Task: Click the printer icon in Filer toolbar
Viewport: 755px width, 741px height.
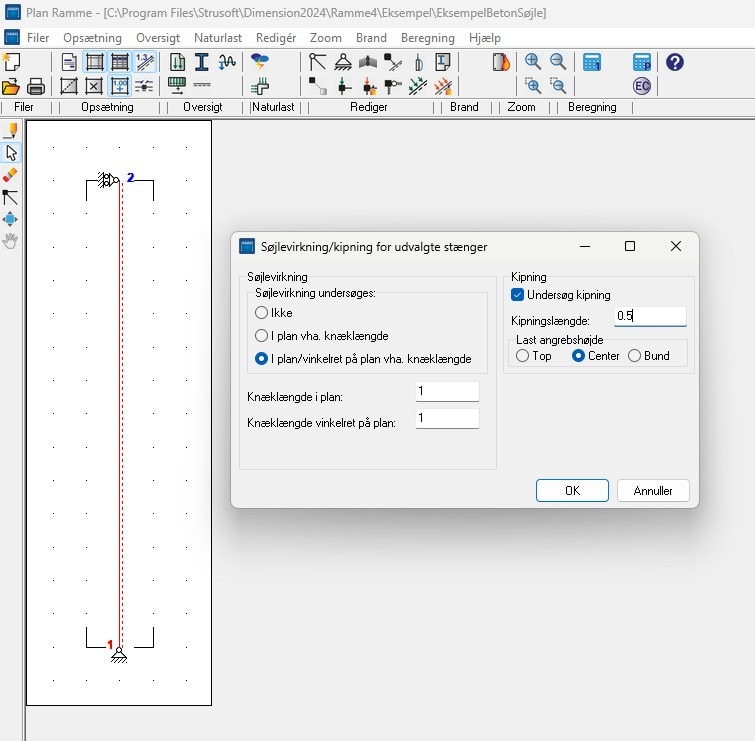Action: tap(35, 86)
